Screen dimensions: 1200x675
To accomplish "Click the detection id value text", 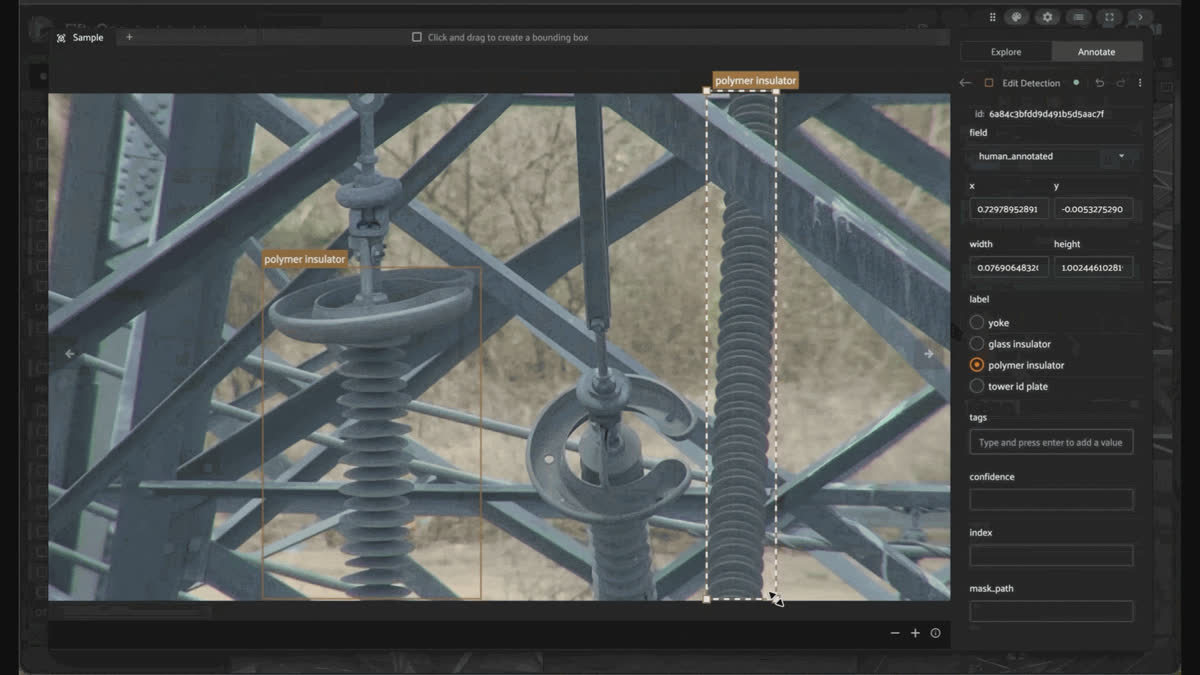I will tap(1046, 114).
